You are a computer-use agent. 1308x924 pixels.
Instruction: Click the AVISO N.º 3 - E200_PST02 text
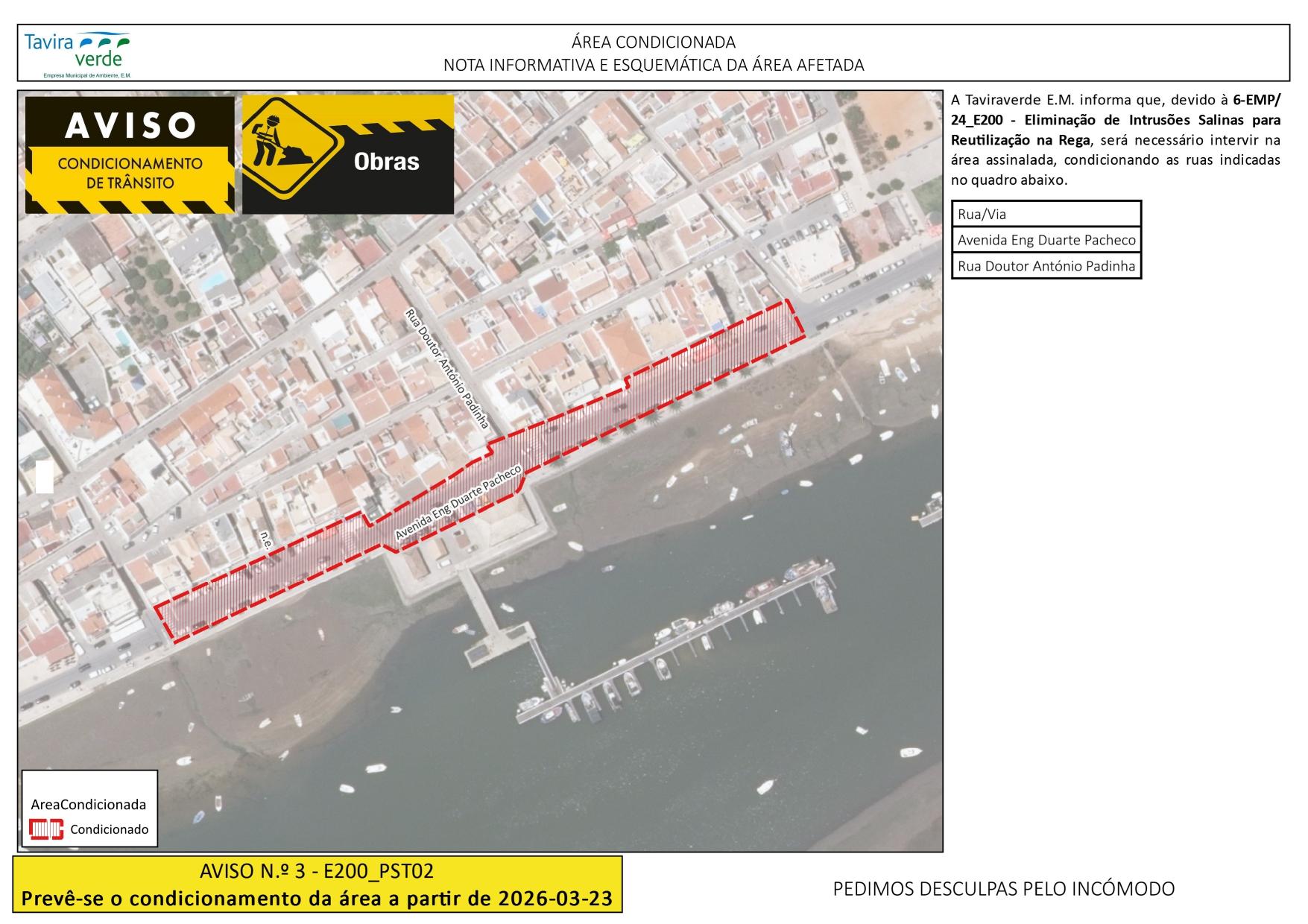tap(317, 871)
